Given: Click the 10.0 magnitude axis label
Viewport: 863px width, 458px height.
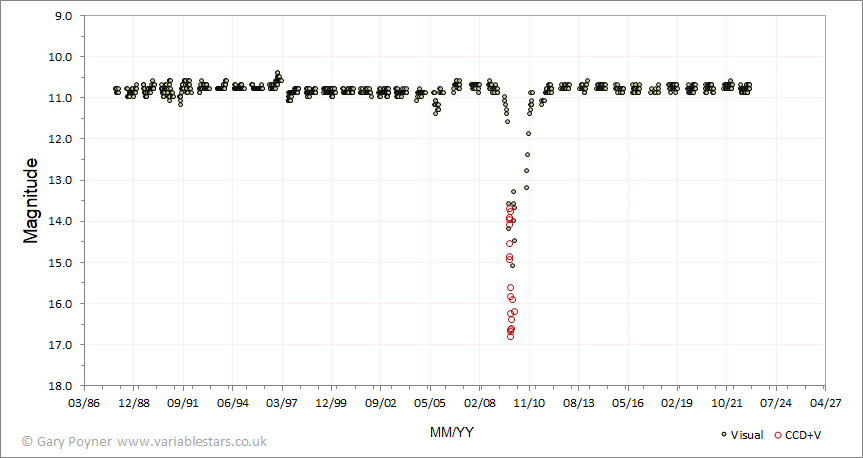Looking at the screenshot, I should click(x=62, y=57).
